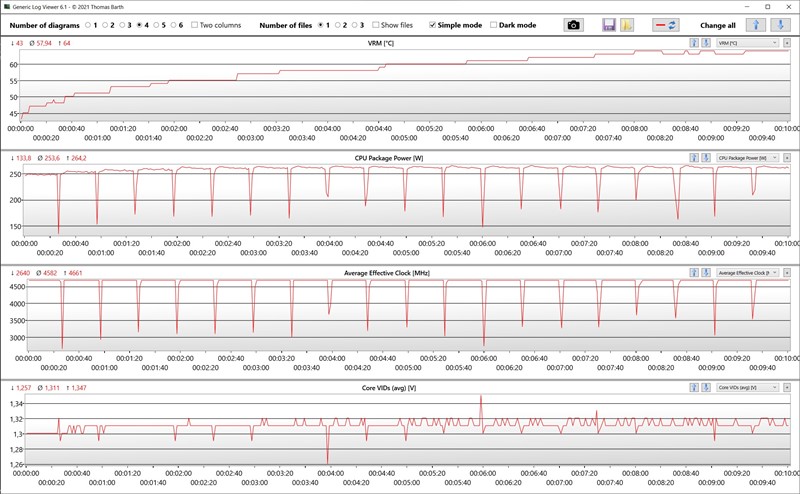The height and width of the screenshot is (494, 800).
Task: Click small x button beside Core VIDs dropdown
Action: 787,387
